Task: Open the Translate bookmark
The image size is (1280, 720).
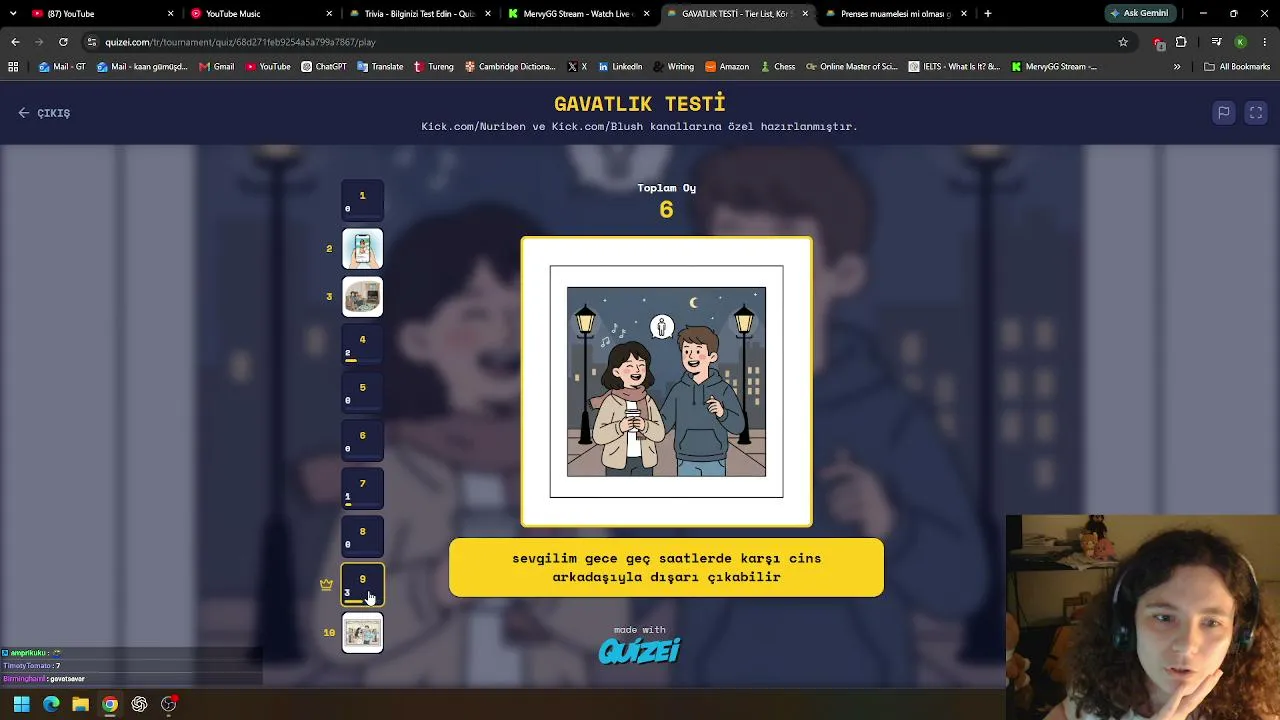Action: 380,67
